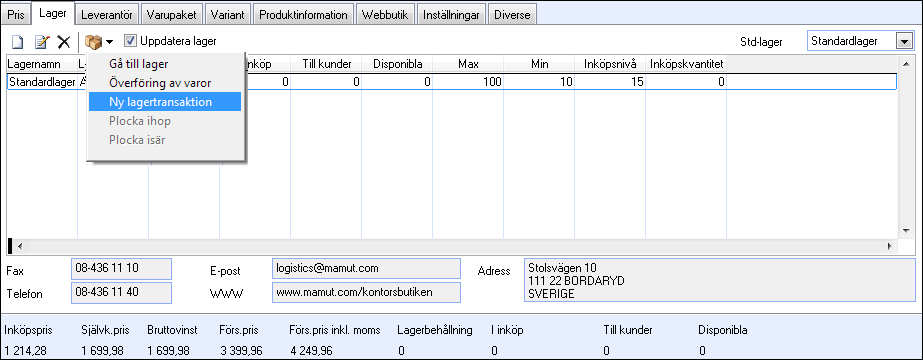The image size is (923, 360).
Task: Click the E-post field logistics@mamut.com
Action: (366, 268)
